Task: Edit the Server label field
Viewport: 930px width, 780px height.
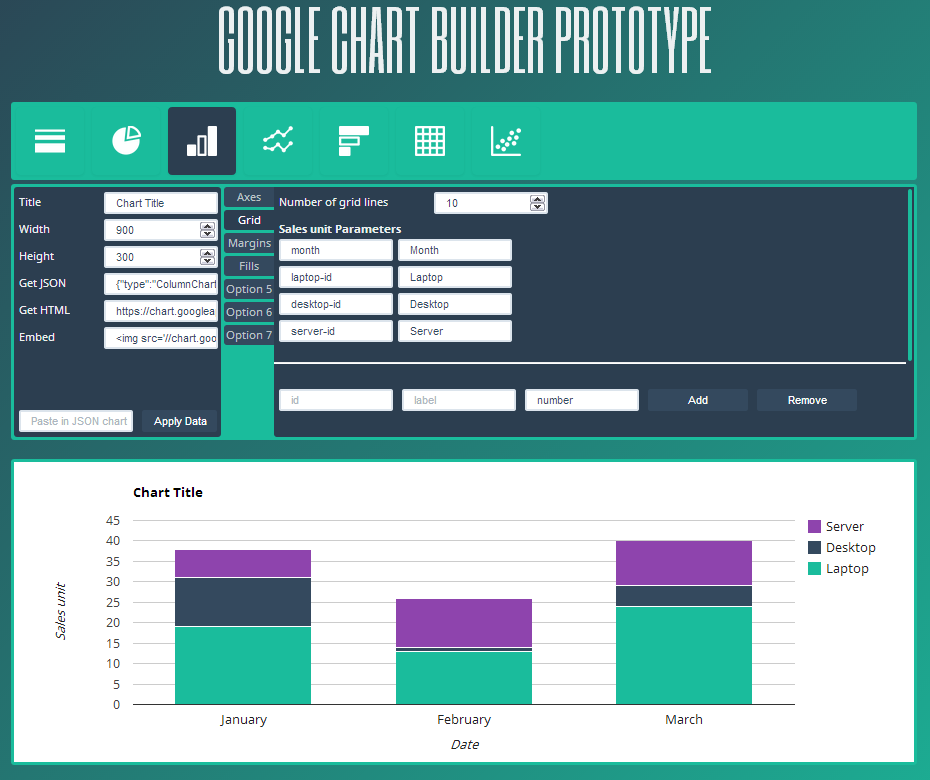Action: pos(454,331)
